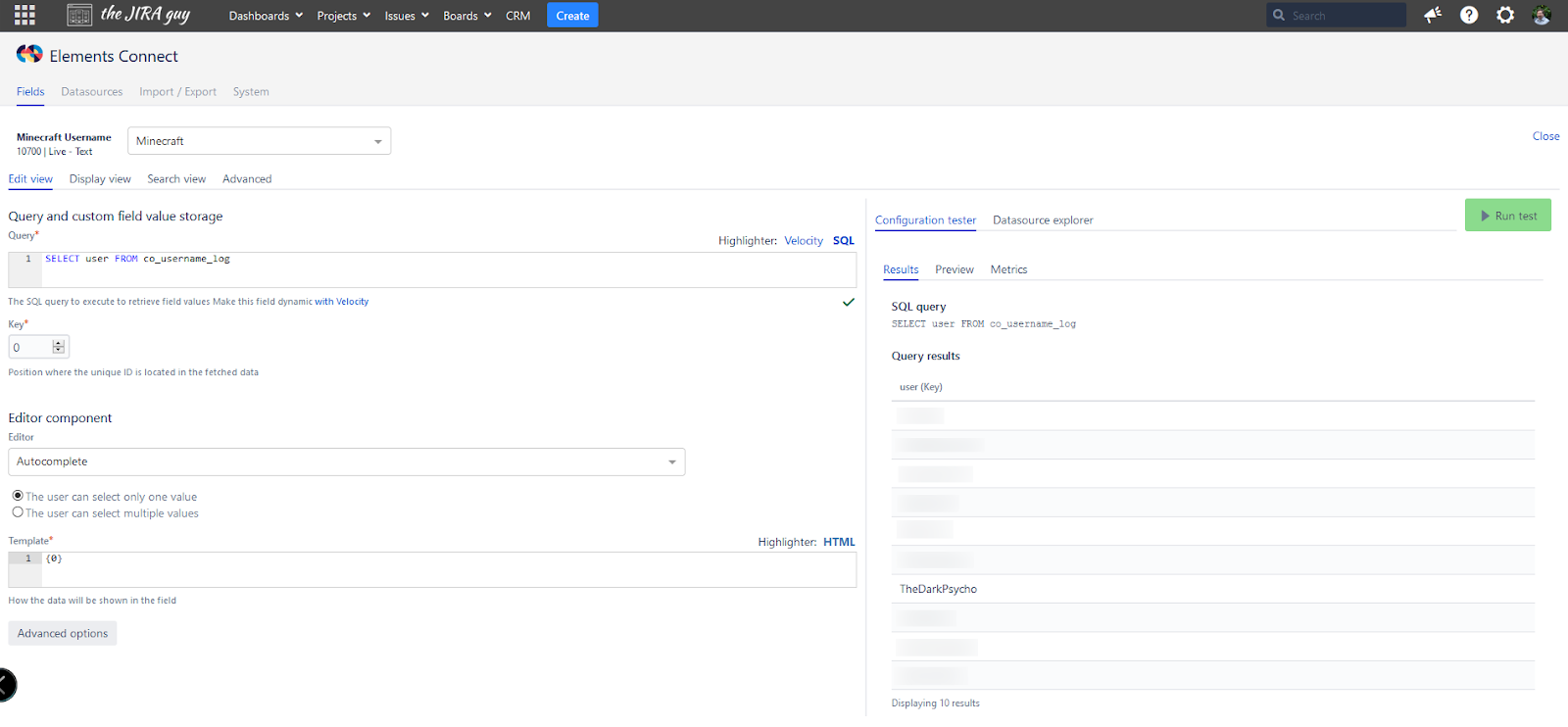This screenshot has height=727, width=1568.
Task: Open the Configuration tester tab
Action: point(926,220)
